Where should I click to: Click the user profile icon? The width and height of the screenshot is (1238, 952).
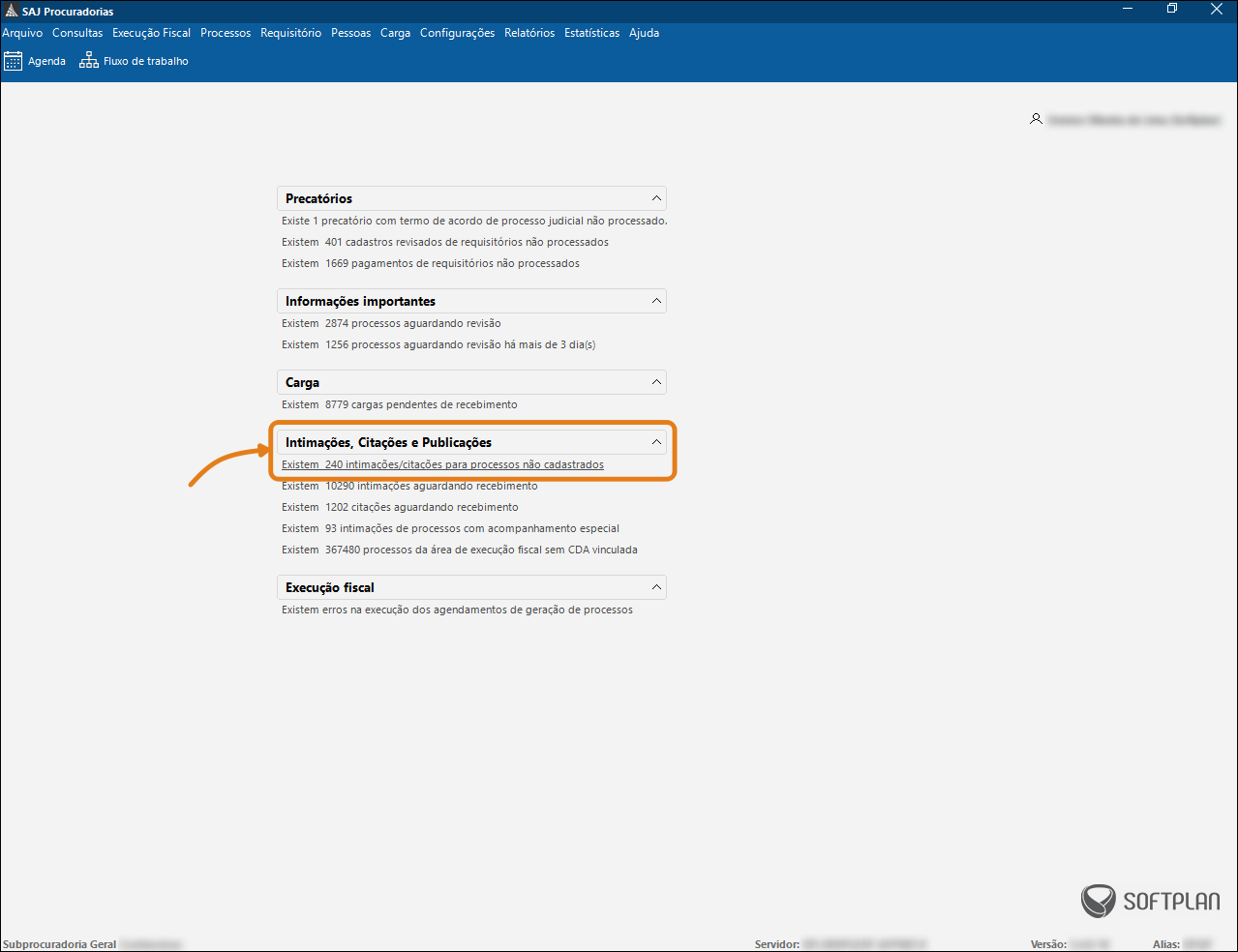tap(1036, 119)
